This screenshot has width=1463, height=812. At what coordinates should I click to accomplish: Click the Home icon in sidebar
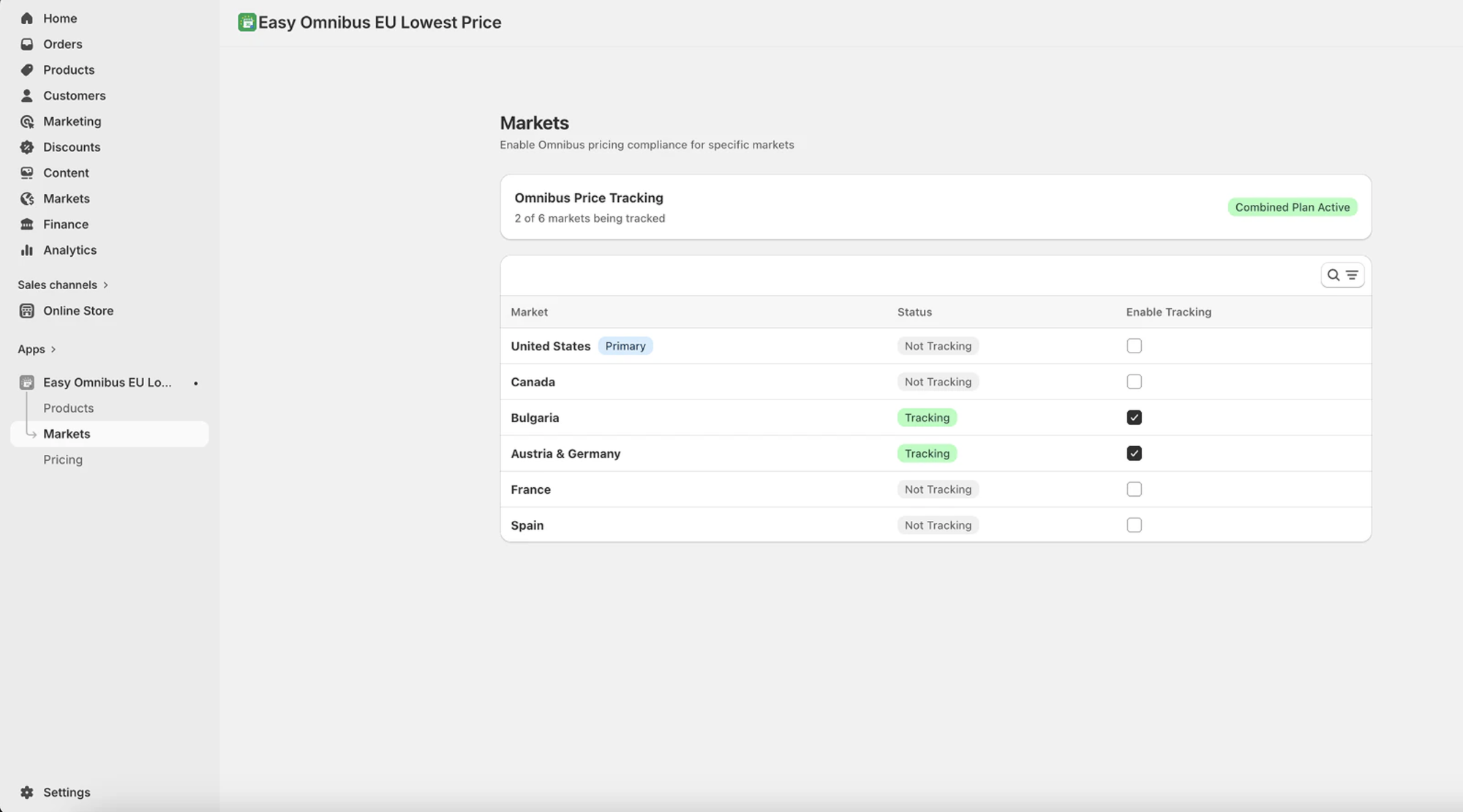27,18
